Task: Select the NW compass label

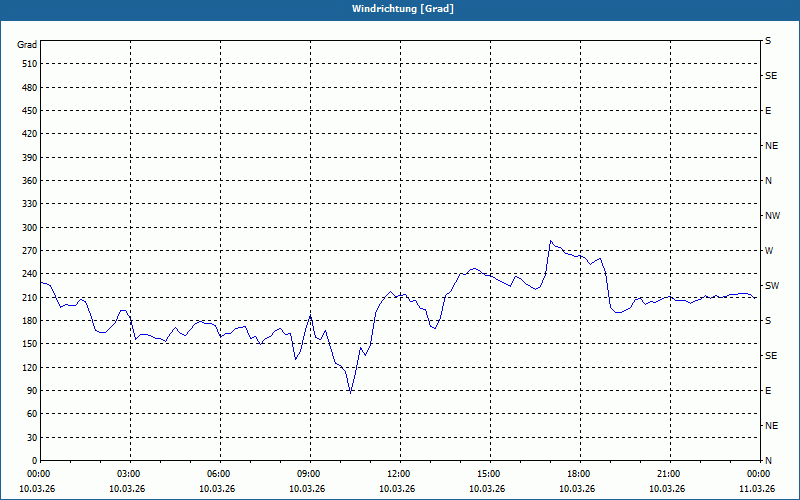Action: (x=772, y=216)
